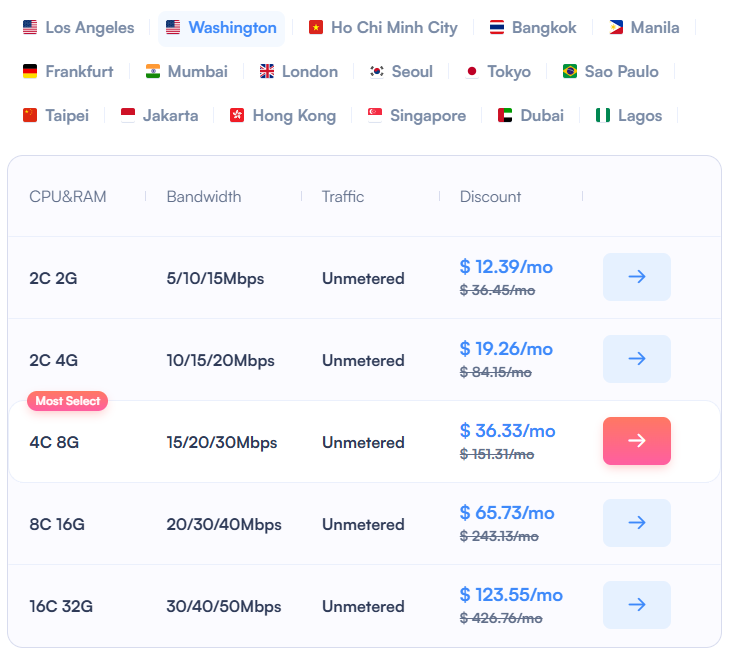The image size is (731, 652).
Task: Click the struck-through $ 84.15/mo price
Action: tap(496, 372)
